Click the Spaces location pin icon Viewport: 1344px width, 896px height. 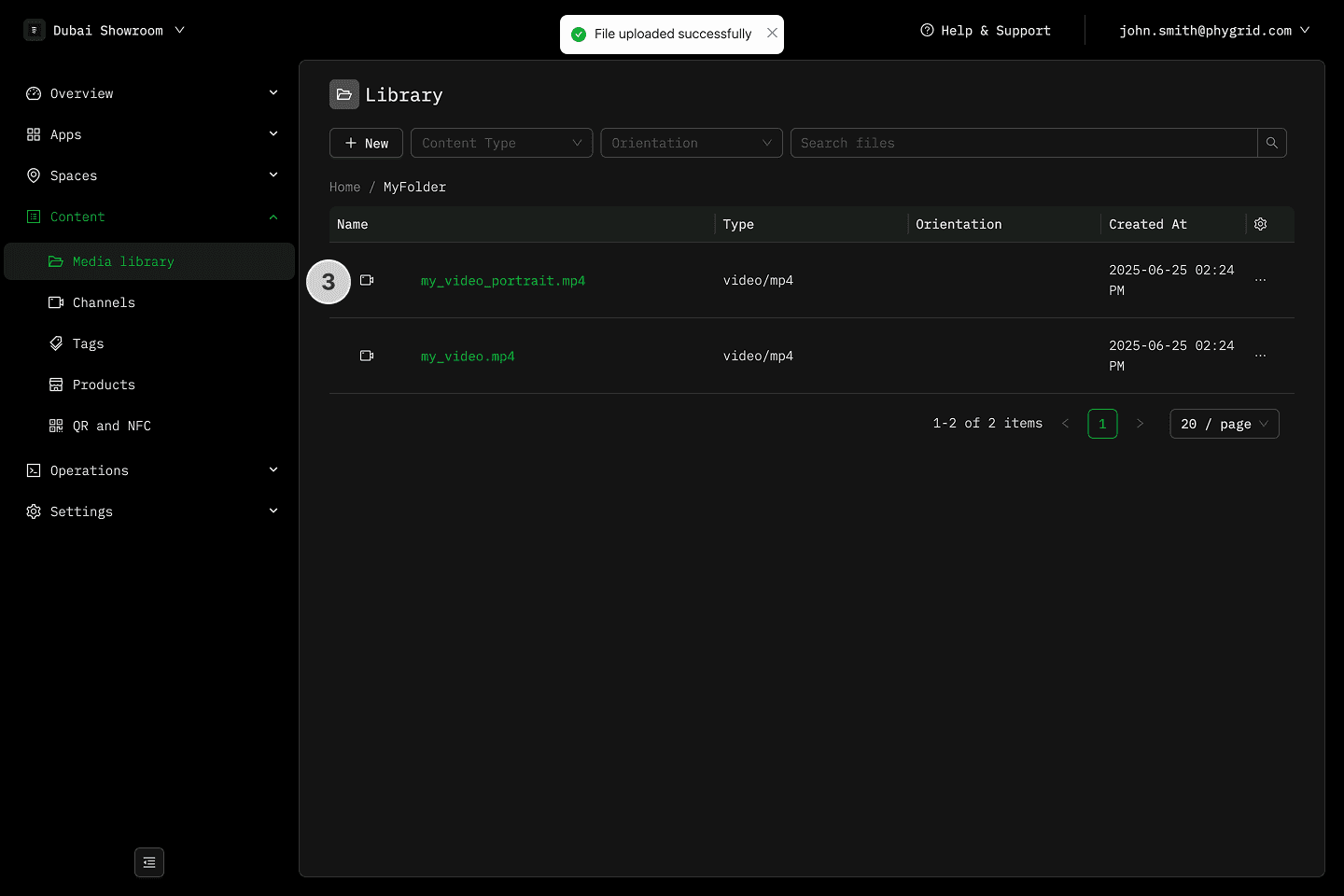pyautogui.click(x=34, y=175)
